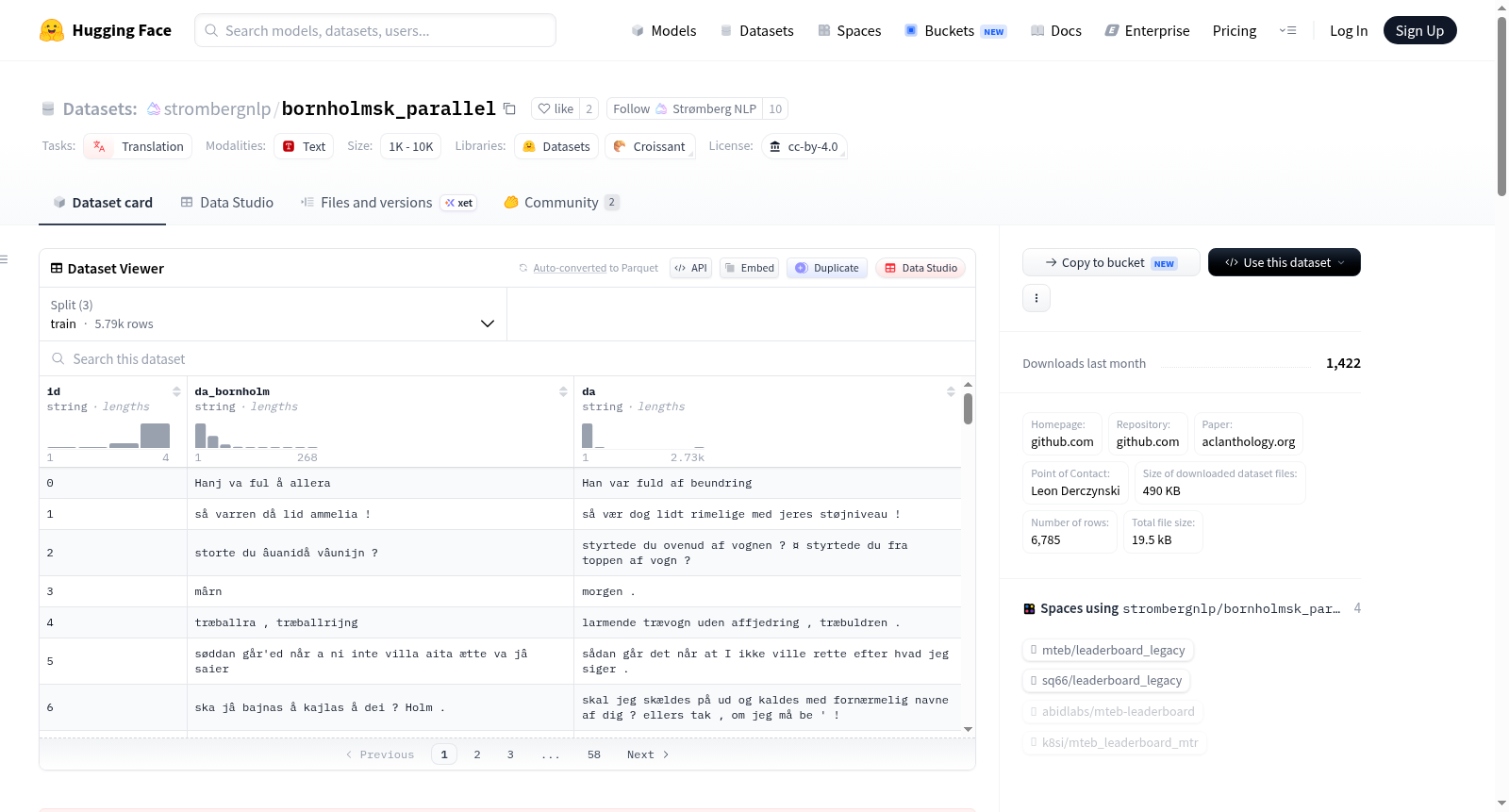Screen dimensions: 1509x812
Task: Switch to the Data Studio tab
Action: pos(227,202)
